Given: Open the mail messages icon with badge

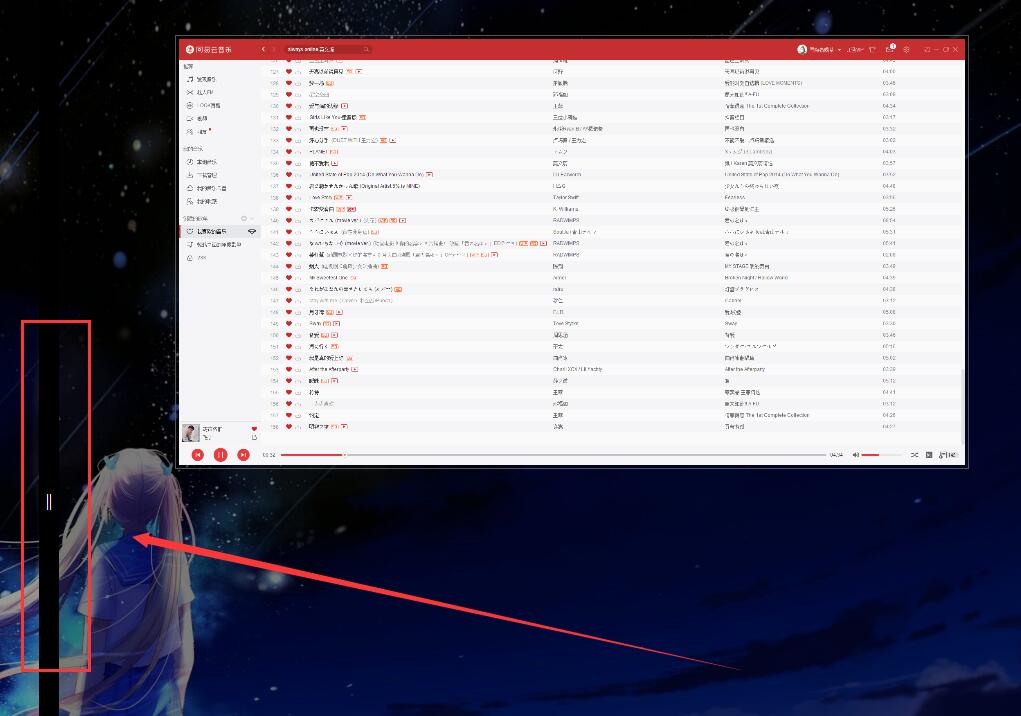Looking at the screenshot, I should coord(890,49).
